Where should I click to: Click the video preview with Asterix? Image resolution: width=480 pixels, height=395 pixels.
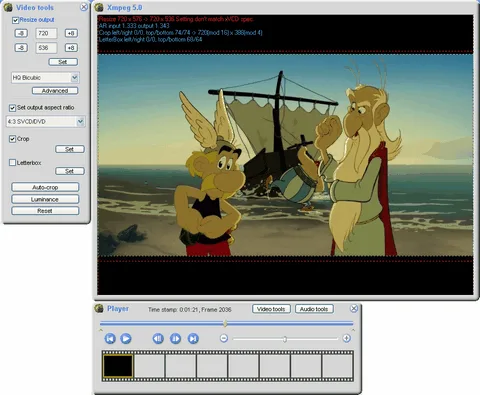[x=285, y=155]
